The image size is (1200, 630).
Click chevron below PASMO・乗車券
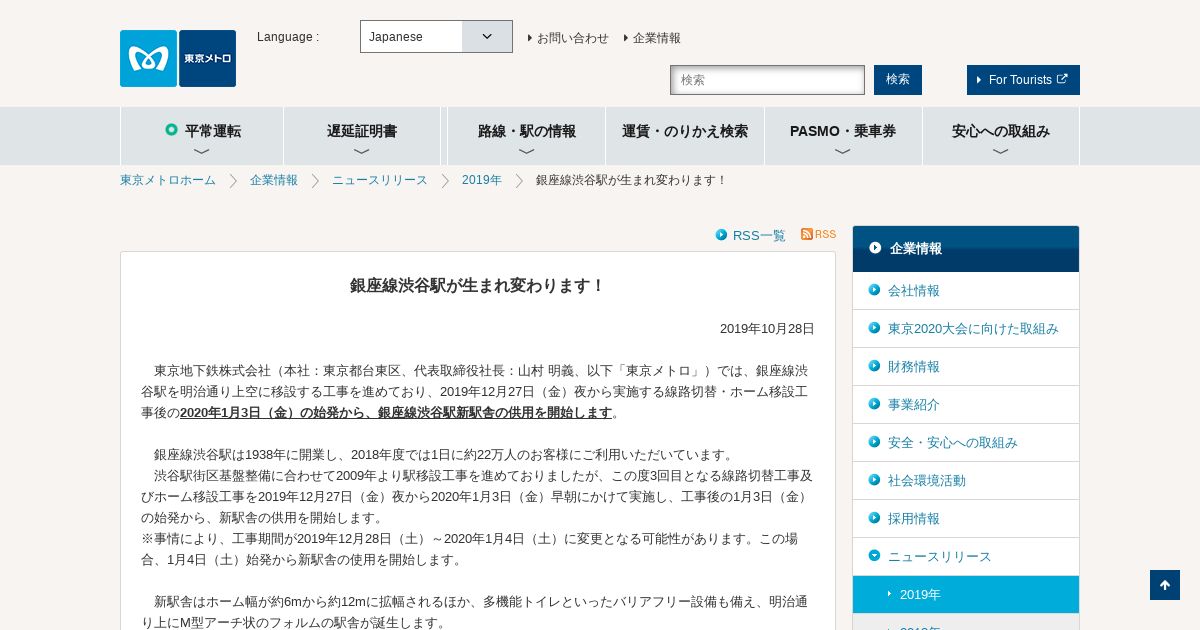[x=843, y=152]
